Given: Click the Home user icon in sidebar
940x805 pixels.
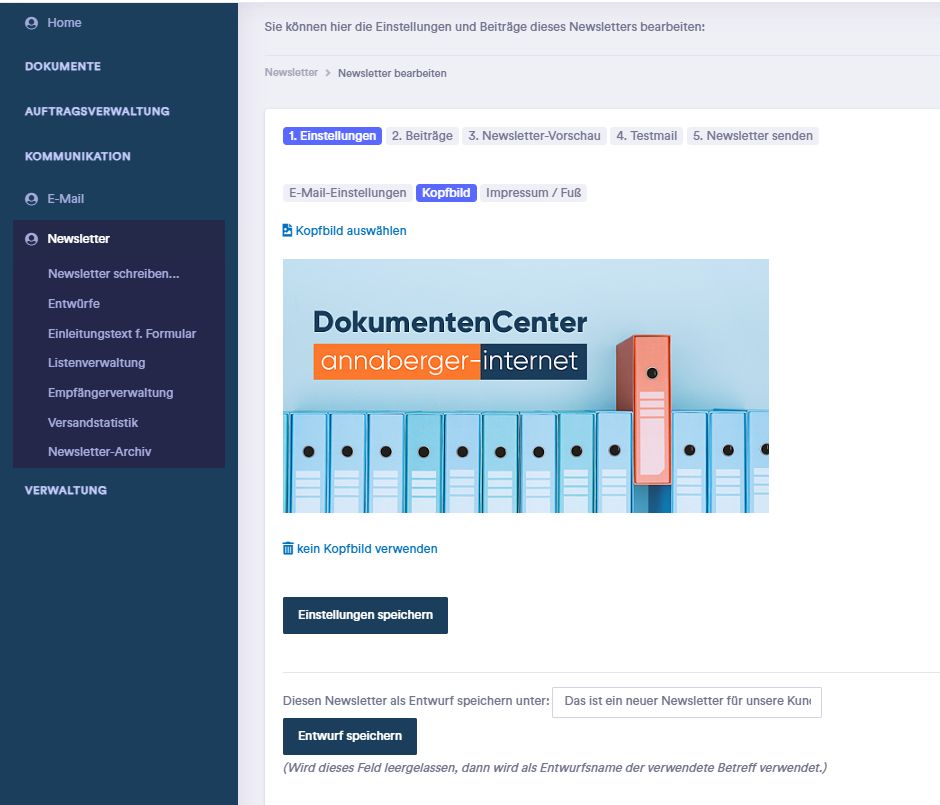Looking at the screenshot, I should pyautogui.click(x=31, y=23).
